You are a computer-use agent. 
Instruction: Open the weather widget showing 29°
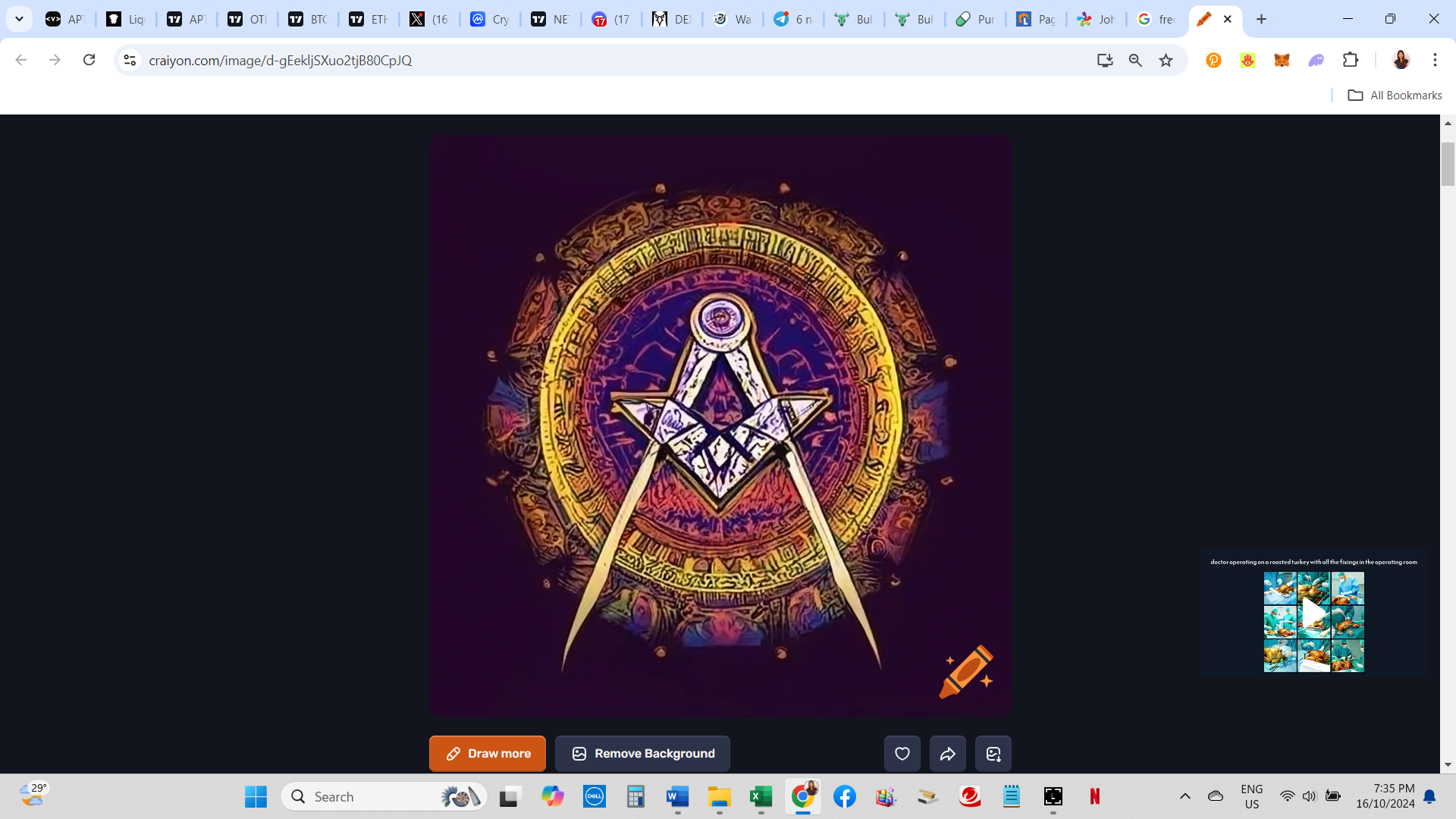coord(33,795)
